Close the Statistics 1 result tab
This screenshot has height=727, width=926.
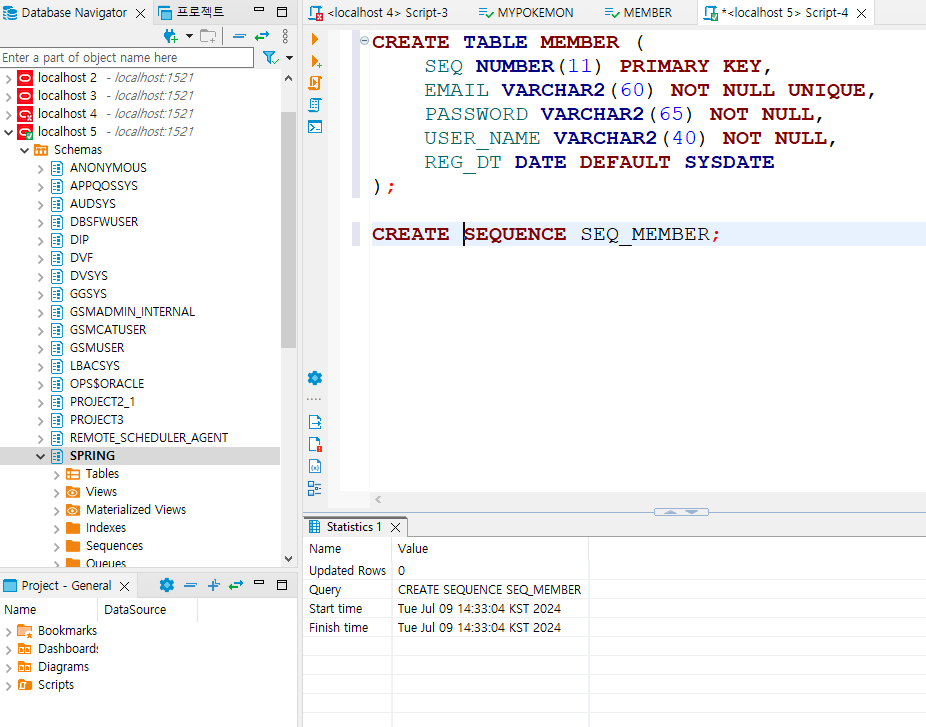(x=395, y=527)
